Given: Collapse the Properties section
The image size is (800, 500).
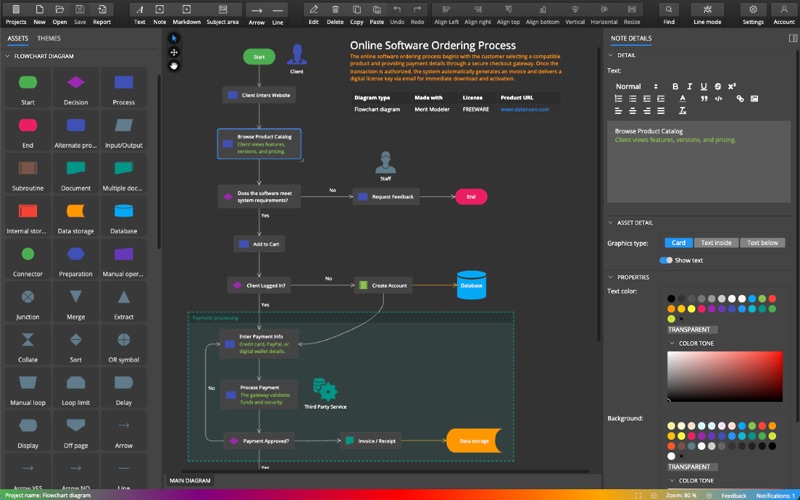Looking at the screenshot, I should [x=611, y=277].
